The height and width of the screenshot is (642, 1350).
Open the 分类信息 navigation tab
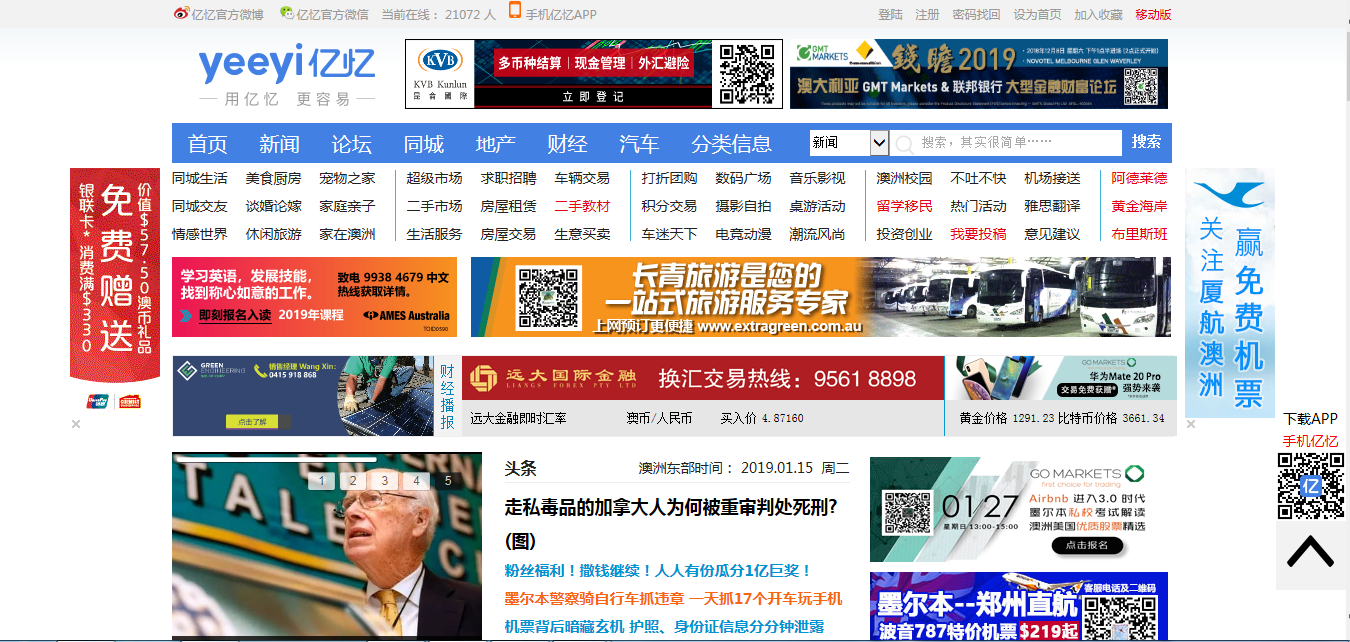(731, 144)
